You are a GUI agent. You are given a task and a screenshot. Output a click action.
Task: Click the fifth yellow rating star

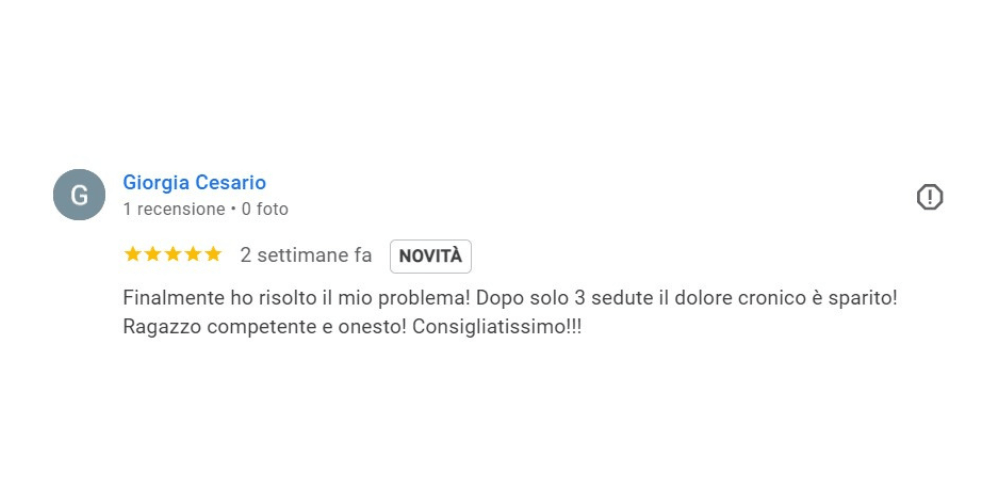(213, 254)
